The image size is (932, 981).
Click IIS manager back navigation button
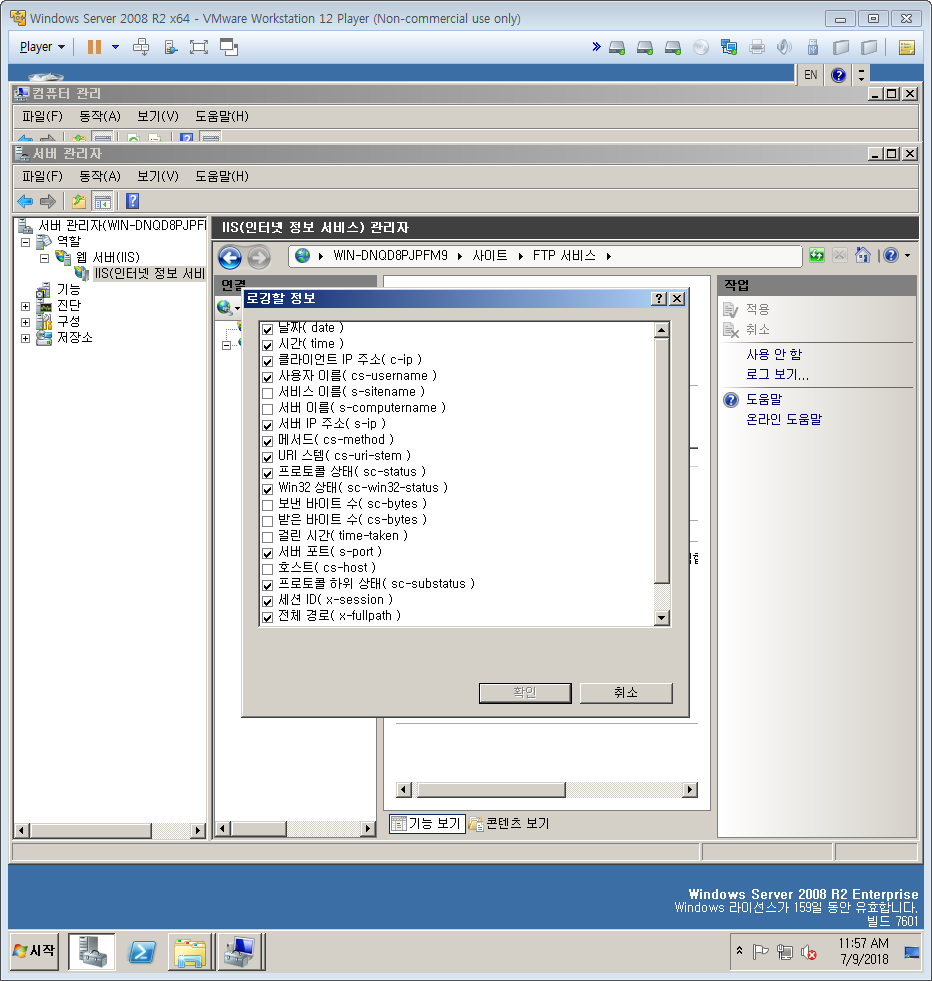click(x=230, y=257)
